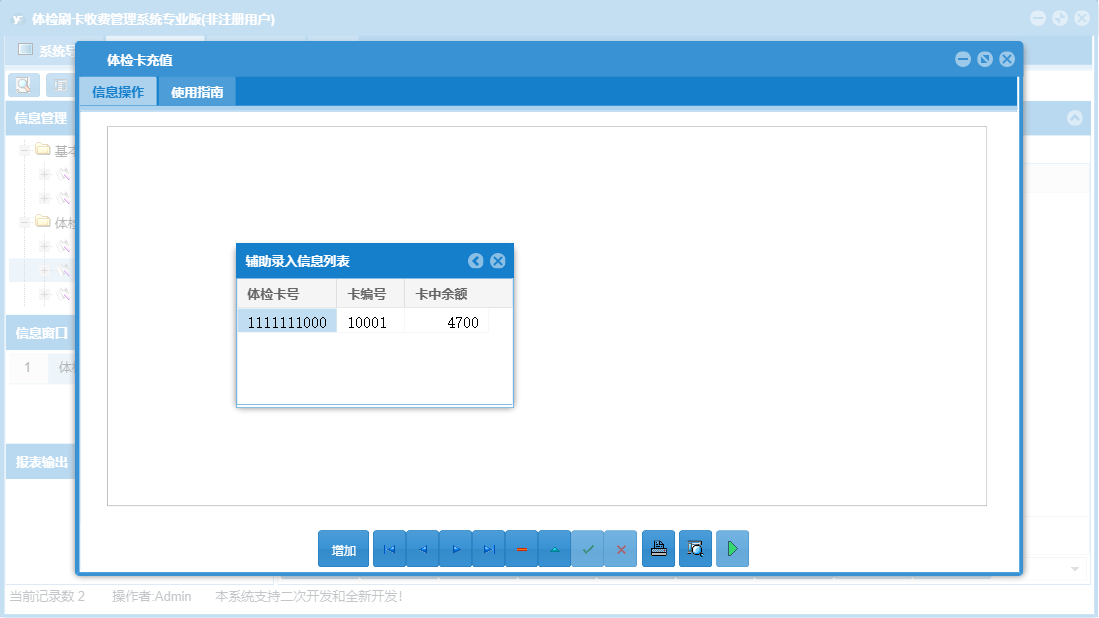Viewport: 1099px width, 618px height.
Task: Sort by 体检卡号 column header
Action: [x=287, y=294]
